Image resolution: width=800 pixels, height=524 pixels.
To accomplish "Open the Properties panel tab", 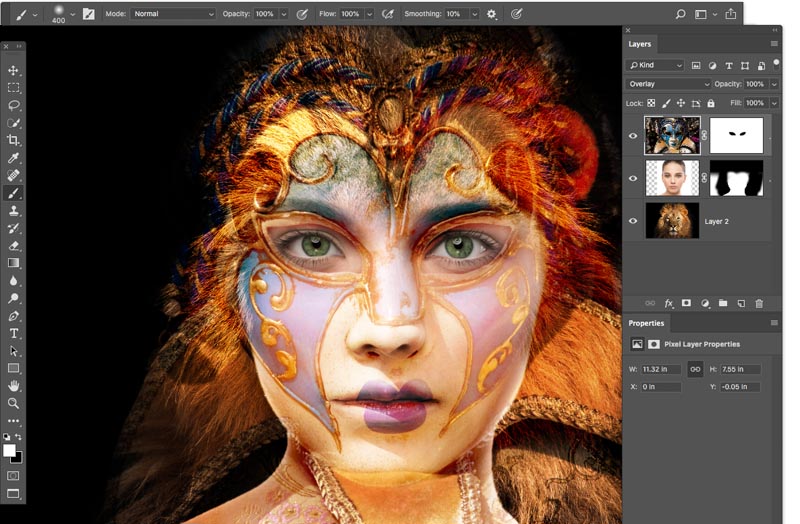I will pyautogui.click(x=646, y=323).
